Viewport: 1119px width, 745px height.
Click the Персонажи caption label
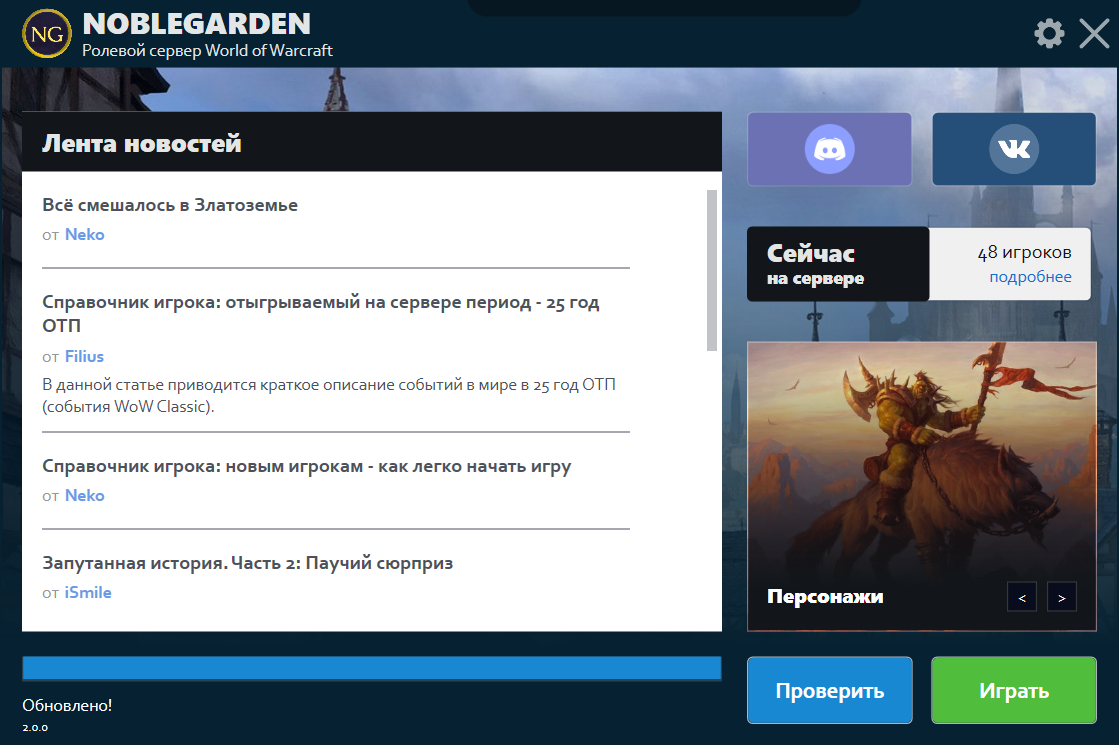pos(825,597)
